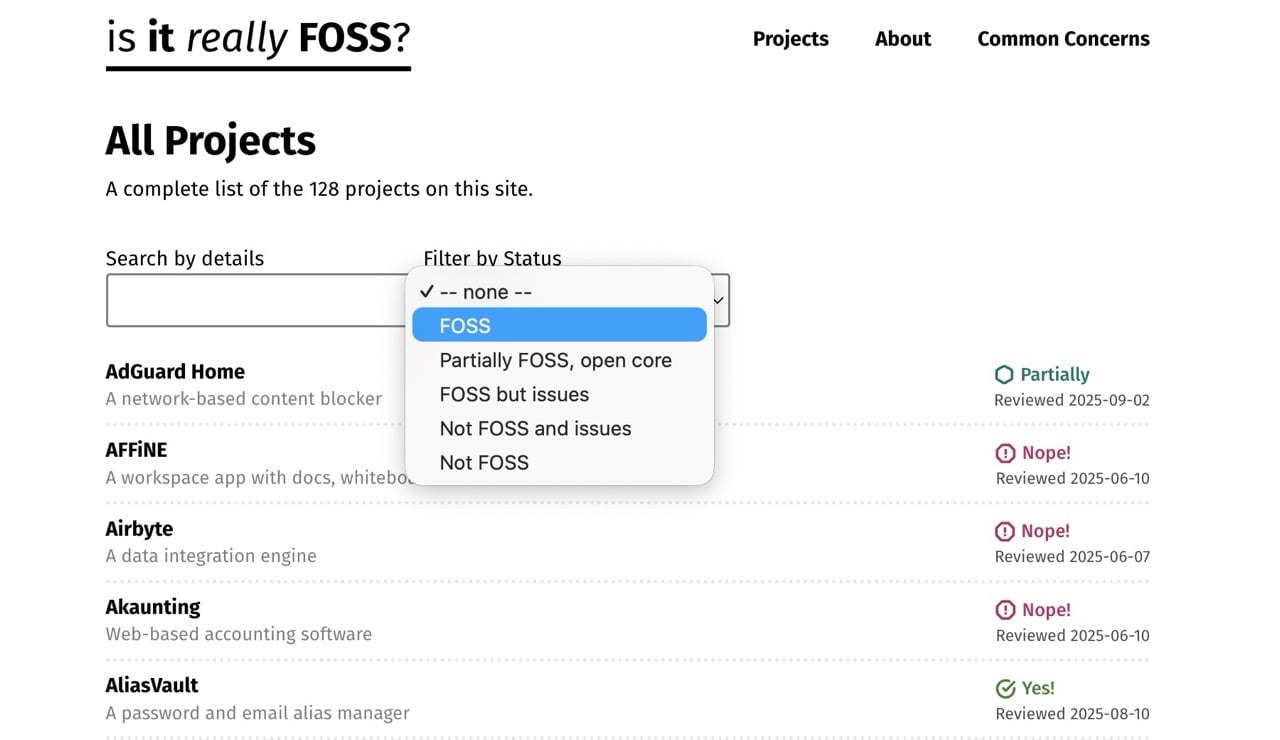Click the 'is it really FOSS?' site logo
This screenshot has width=1280, height=740.
click(x=257, y=38)
